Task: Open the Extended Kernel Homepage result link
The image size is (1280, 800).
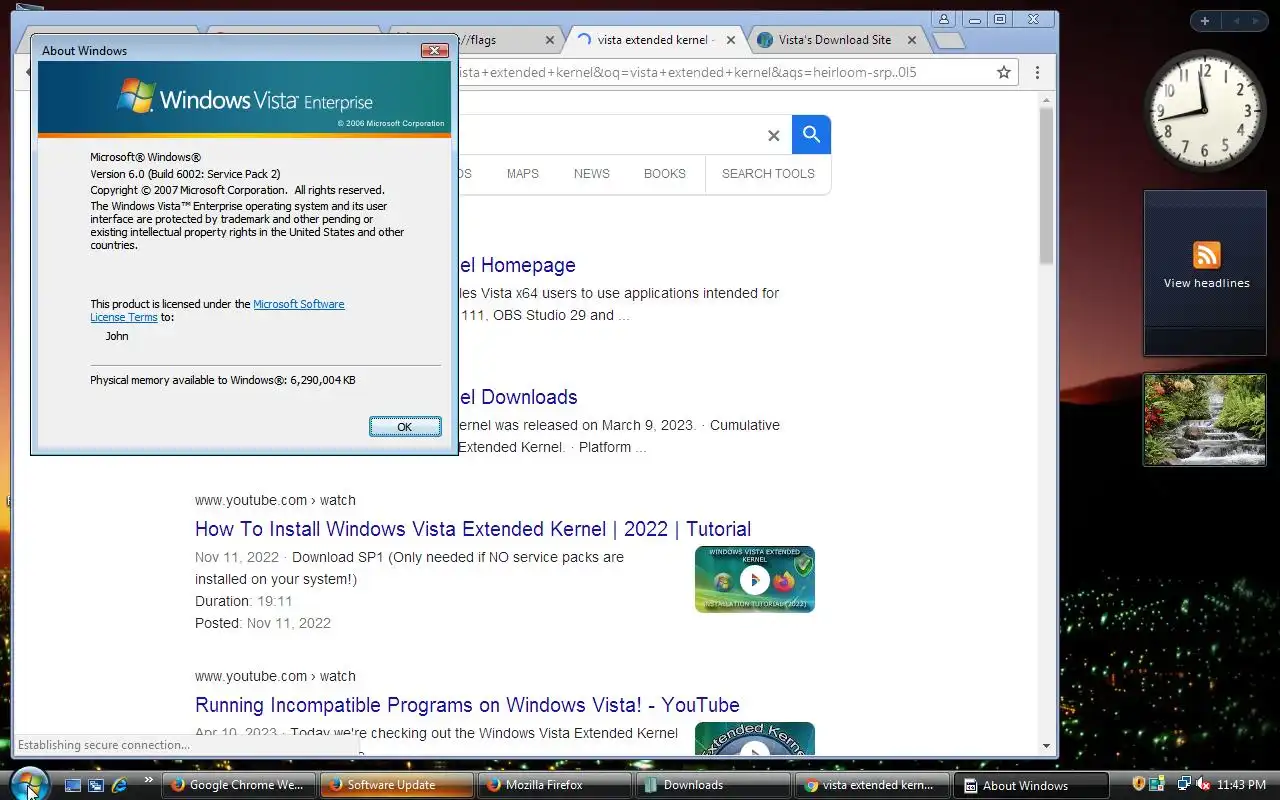Action: pyautogui.click(x=517, y=265)
